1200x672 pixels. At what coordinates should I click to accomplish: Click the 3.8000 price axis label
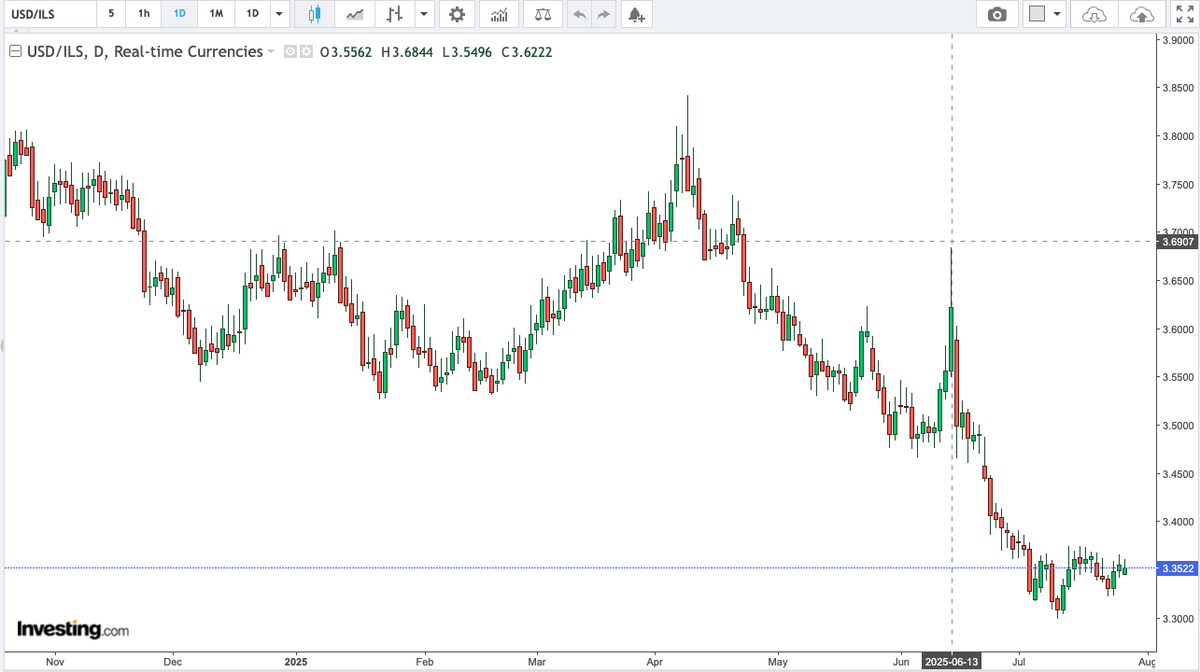point(1177,137)
